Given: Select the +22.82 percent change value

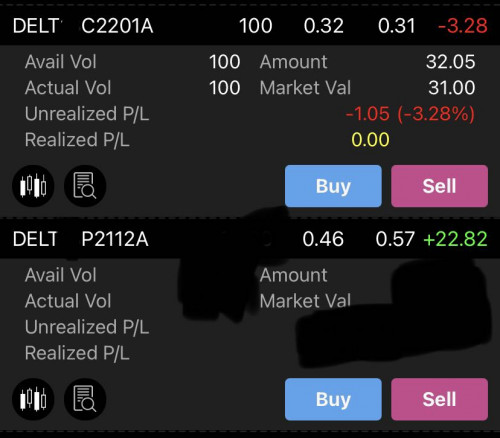Looking at the screenshot, I should (x=455, y=239).
